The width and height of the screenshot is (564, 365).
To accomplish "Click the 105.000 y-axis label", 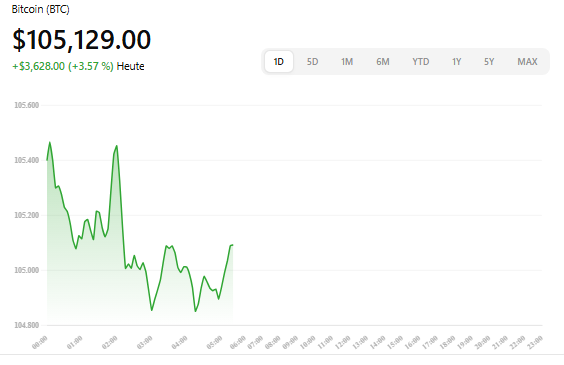I will (x=27, y=270).
